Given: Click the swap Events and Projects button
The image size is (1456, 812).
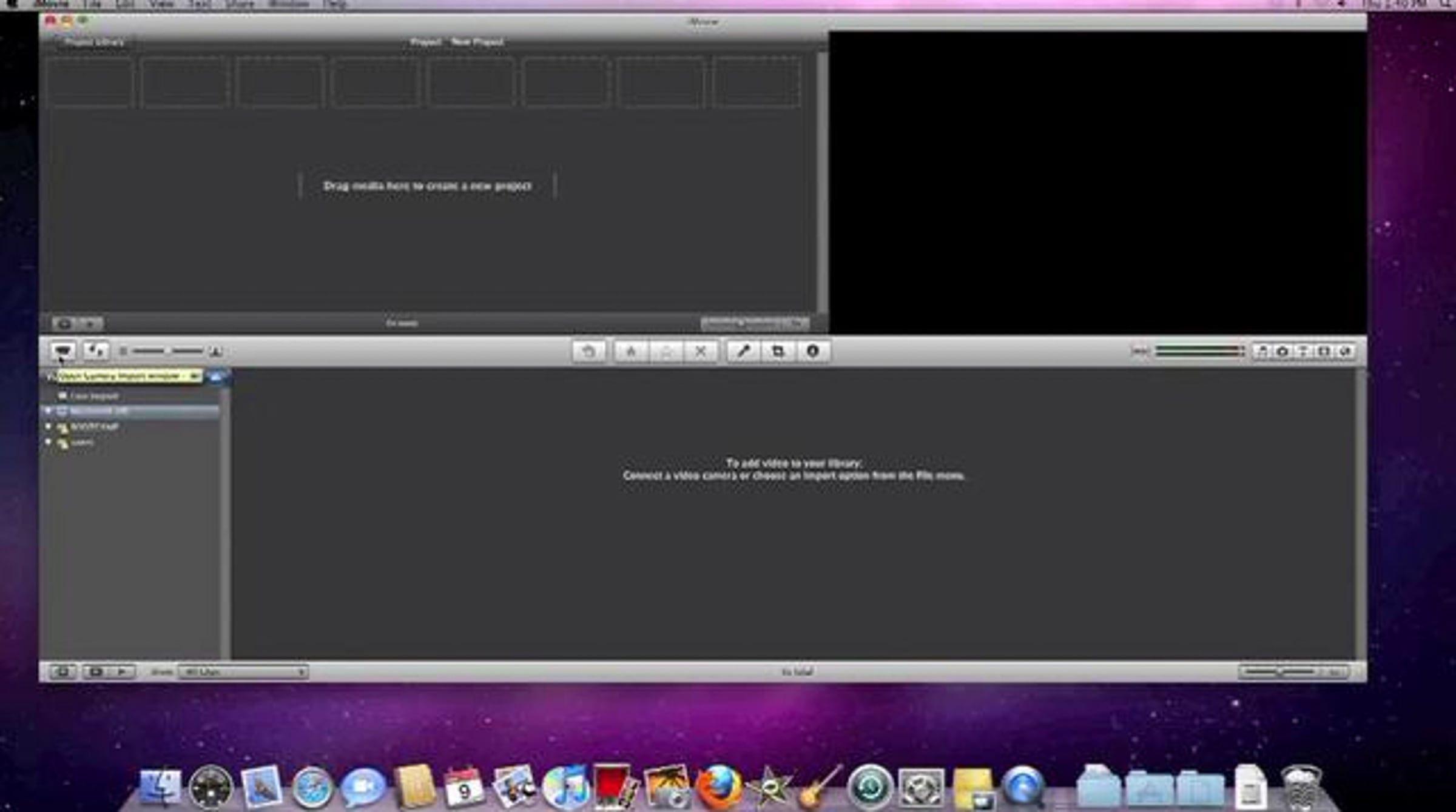Looking at the screenshot, I should (96, 351).
